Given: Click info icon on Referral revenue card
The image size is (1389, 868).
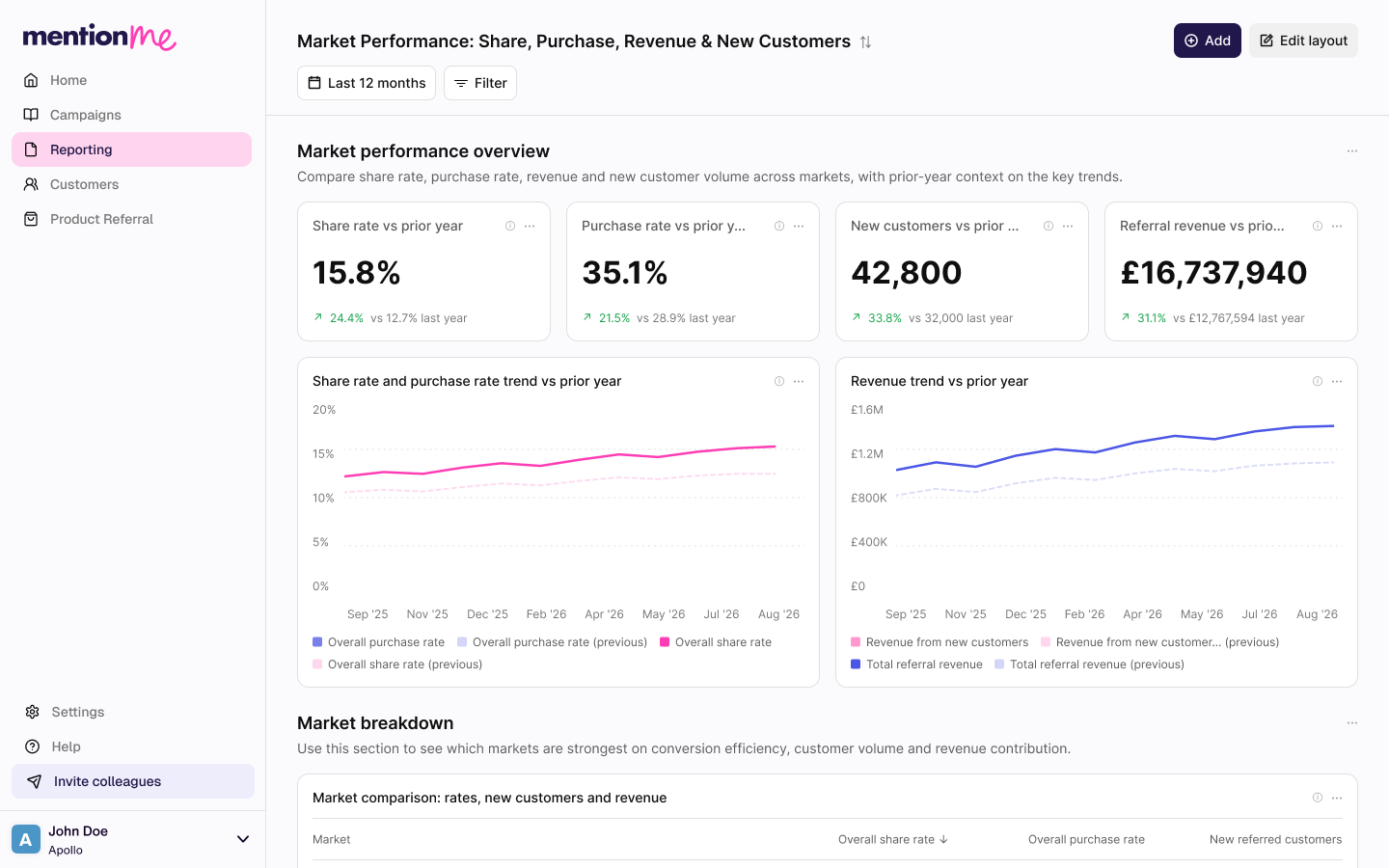Looking at the screenshot, I should 1318,226.
